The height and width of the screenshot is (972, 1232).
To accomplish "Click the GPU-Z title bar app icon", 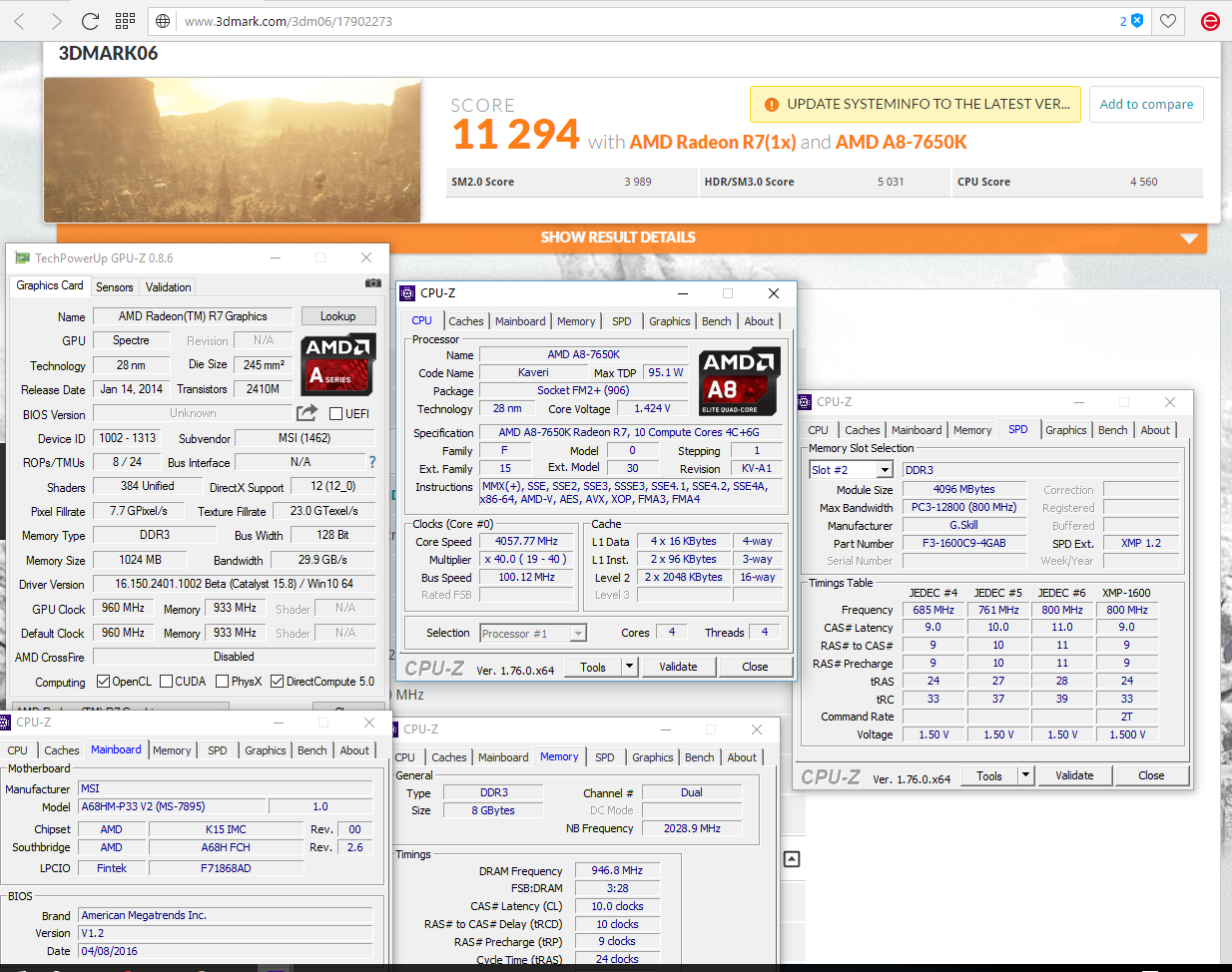I will click(23, 257).
